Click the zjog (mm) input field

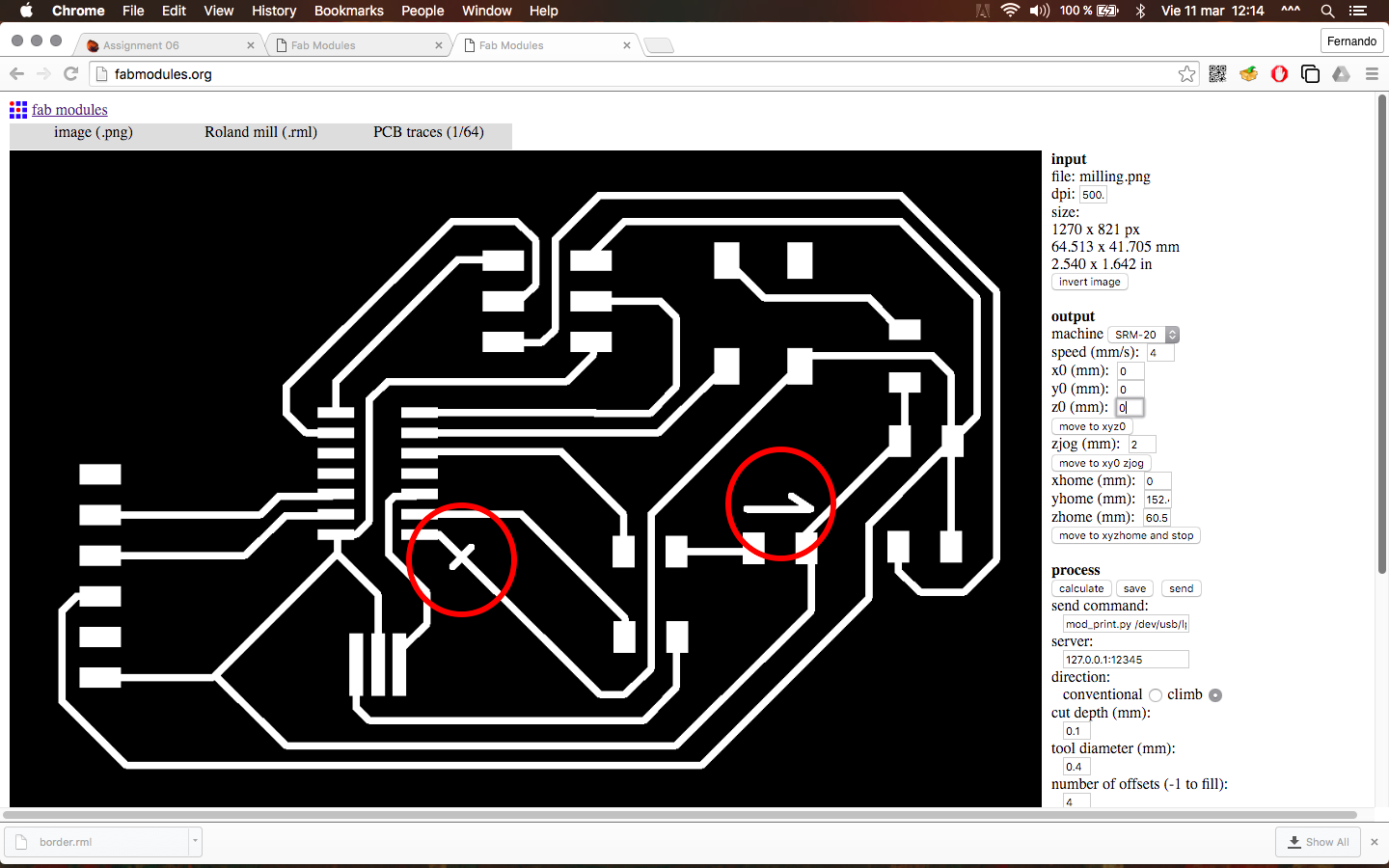1142,445
